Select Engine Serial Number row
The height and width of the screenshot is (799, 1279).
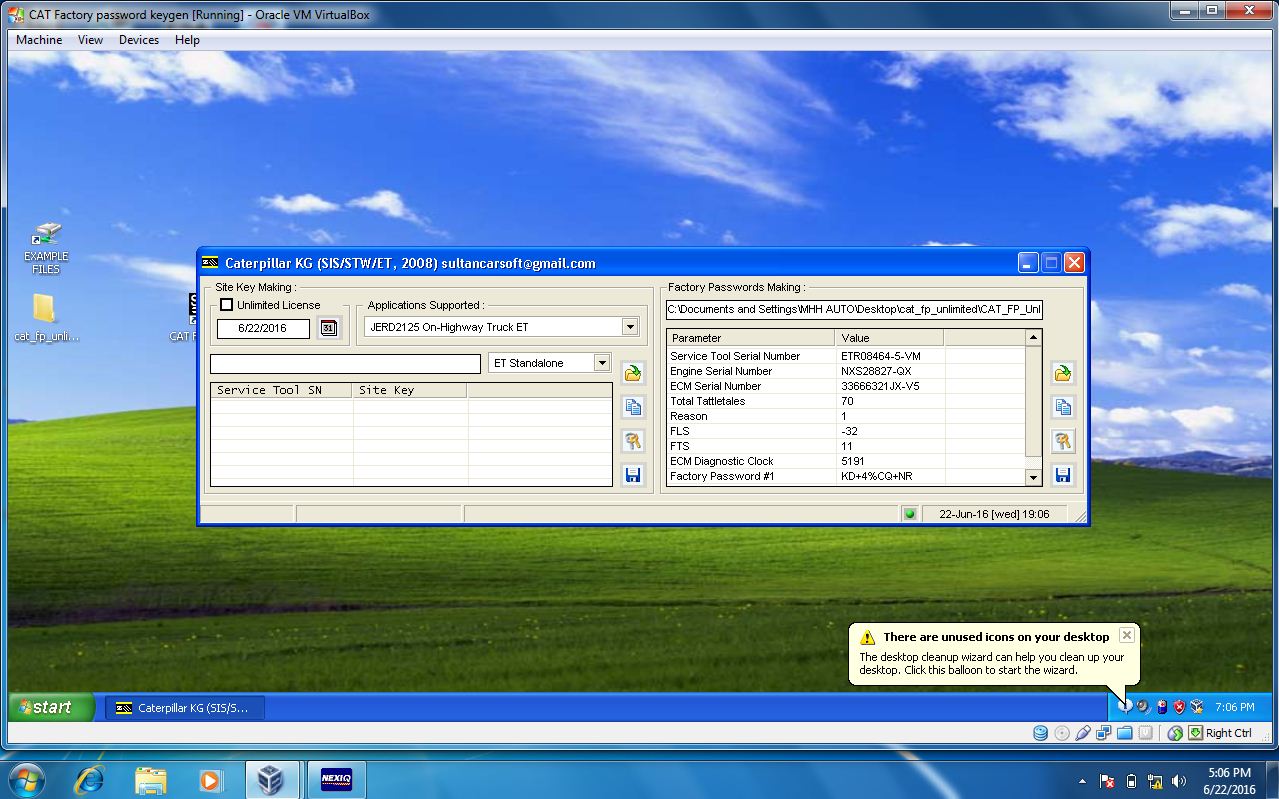click(846, 371)
